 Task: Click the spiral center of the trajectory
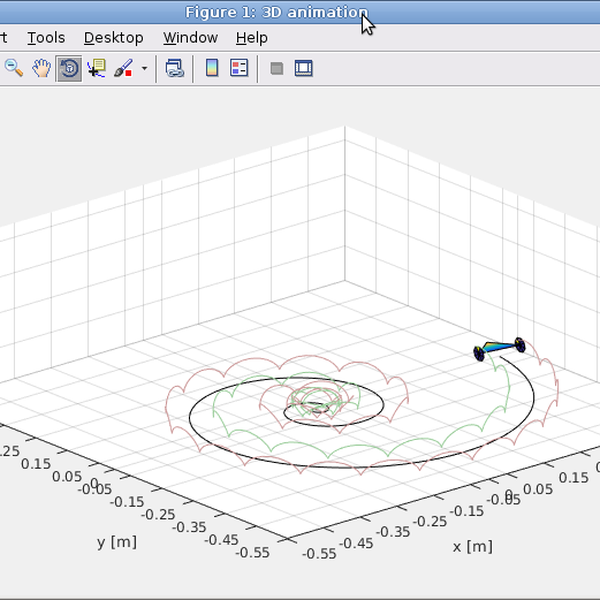coord(316,405)
